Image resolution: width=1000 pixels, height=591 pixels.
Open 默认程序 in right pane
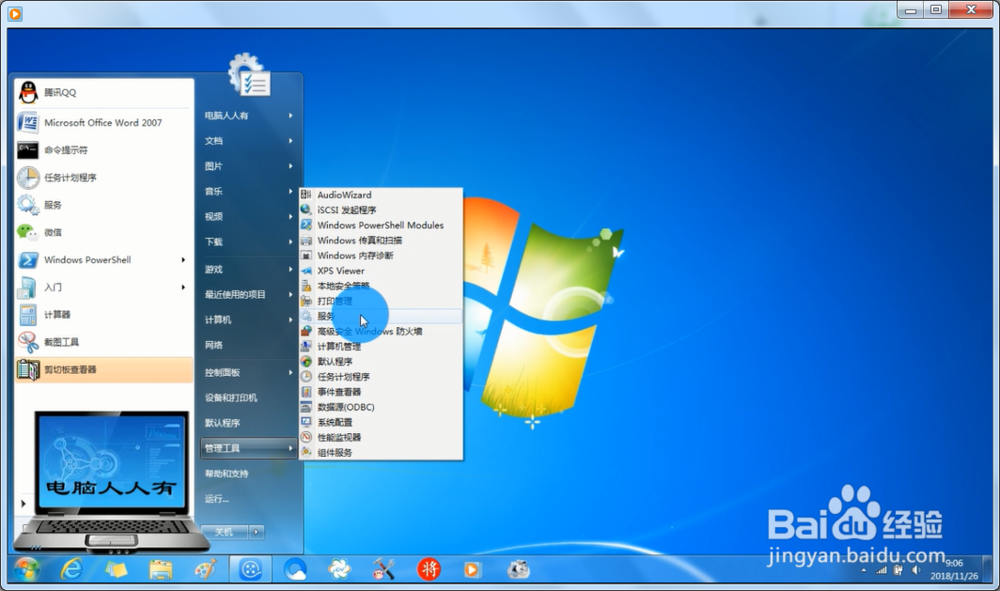click(249, 423)
